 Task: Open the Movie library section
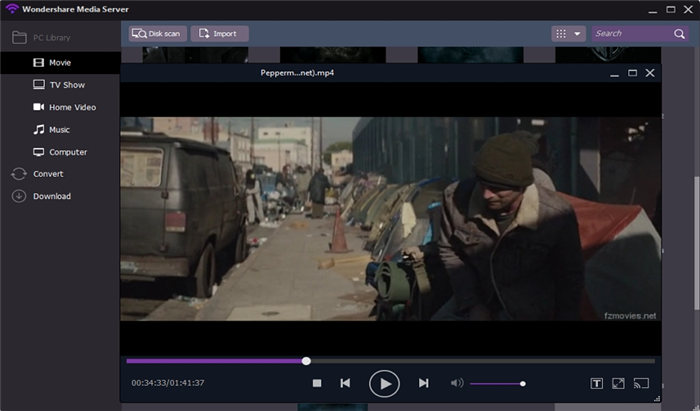click(60, 62)
